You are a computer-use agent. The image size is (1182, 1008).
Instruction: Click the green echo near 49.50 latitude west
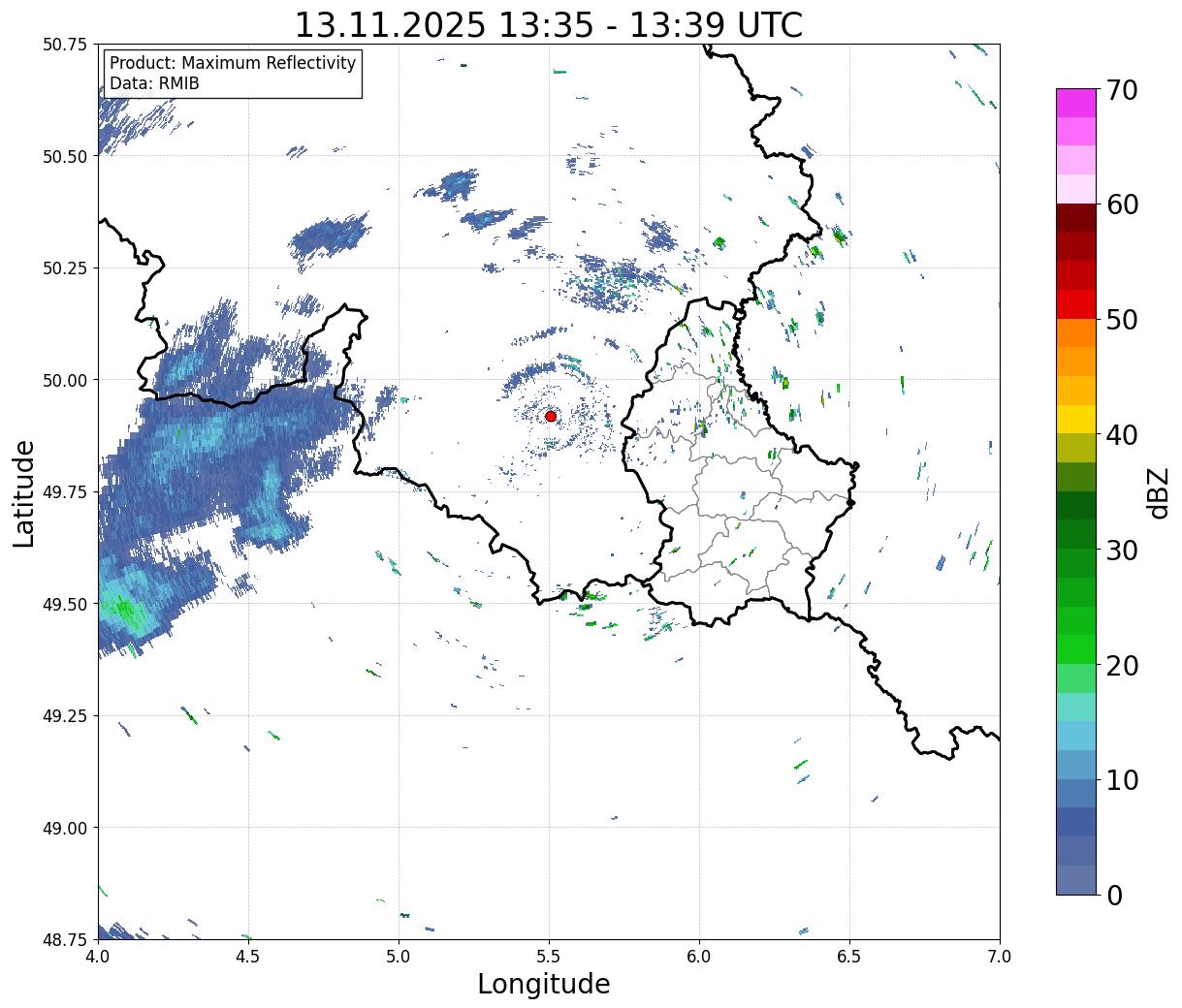124,611
